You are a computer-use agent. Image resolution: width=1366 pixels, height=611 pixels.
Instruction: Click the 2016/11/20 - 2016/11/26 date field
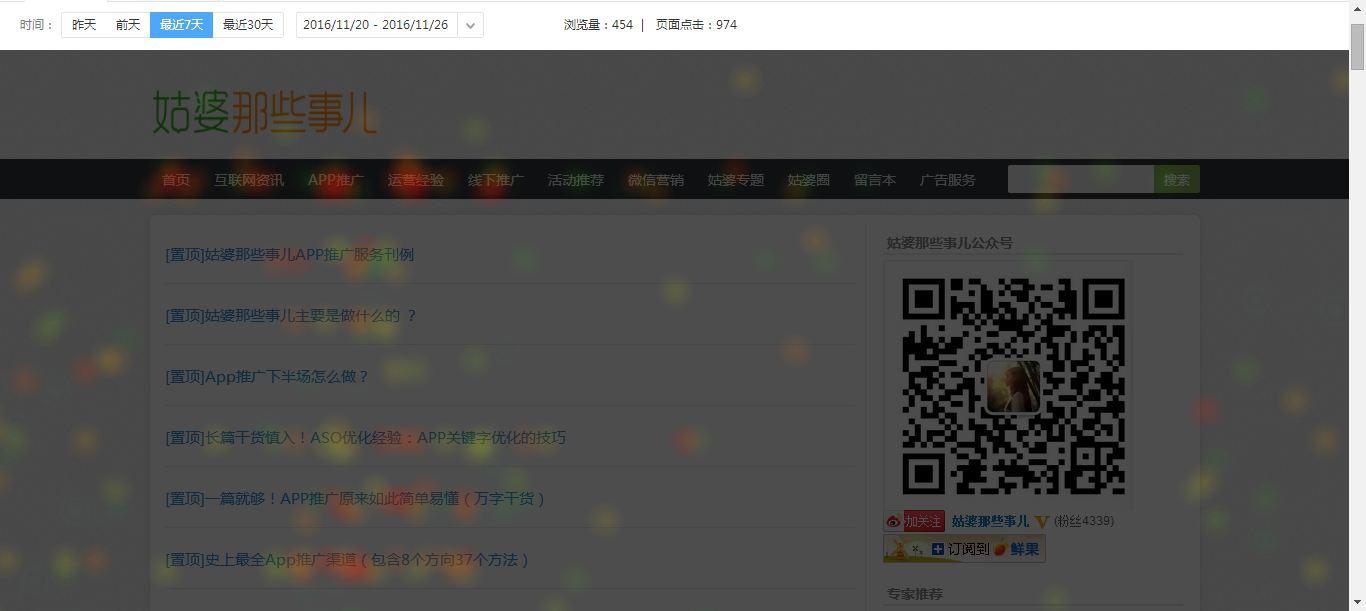(x=377, y=25)
